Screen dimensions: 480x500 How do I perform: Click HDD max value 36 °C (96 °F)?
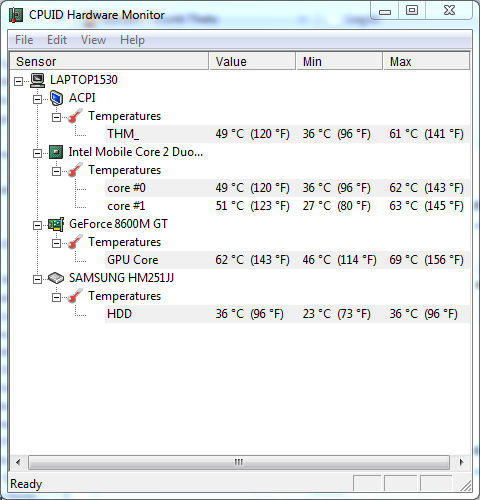tap(423, 314)
